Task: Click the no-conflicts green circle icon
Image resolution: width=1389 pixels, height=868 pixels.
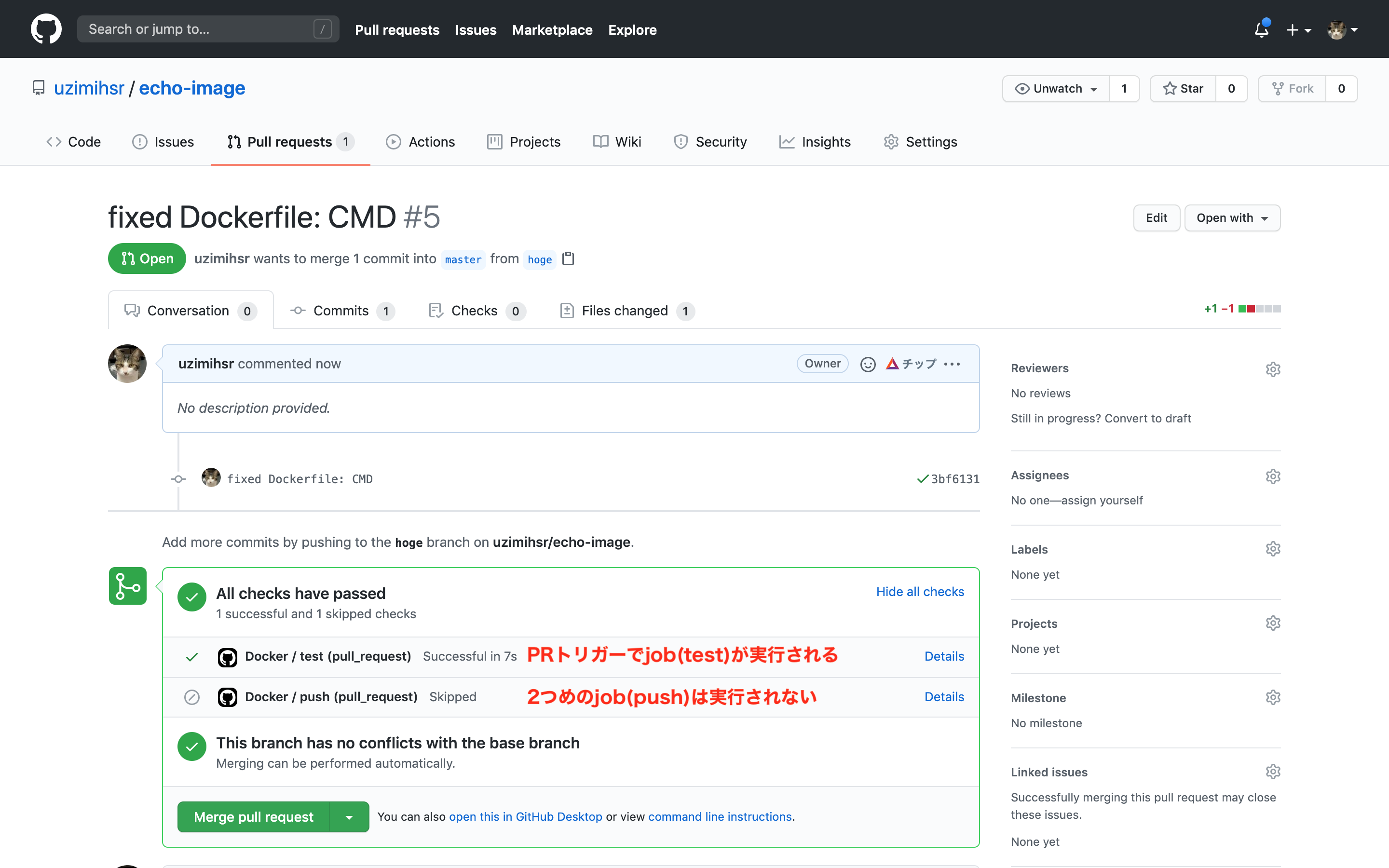Action: click(191, 746)
